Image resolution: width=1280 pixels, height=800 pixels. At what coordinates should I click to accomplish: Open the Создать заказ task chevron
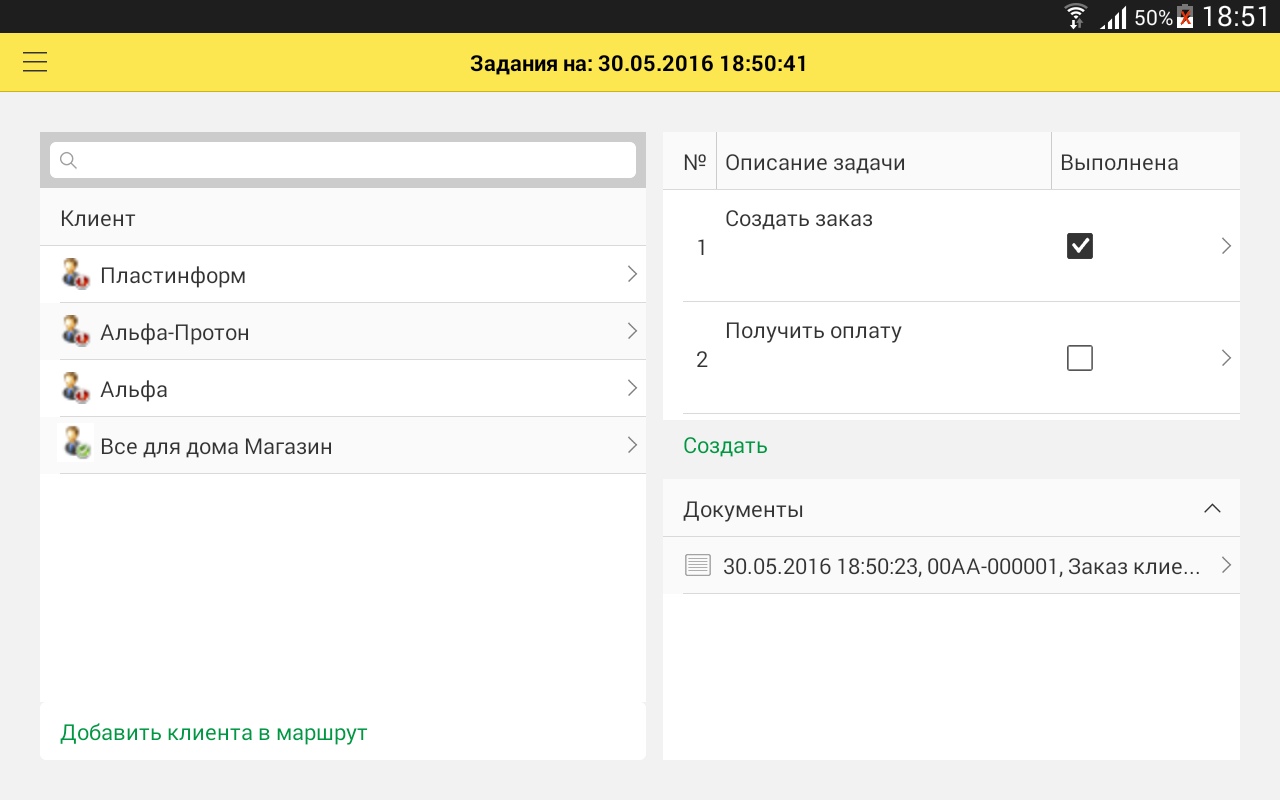1226,246
